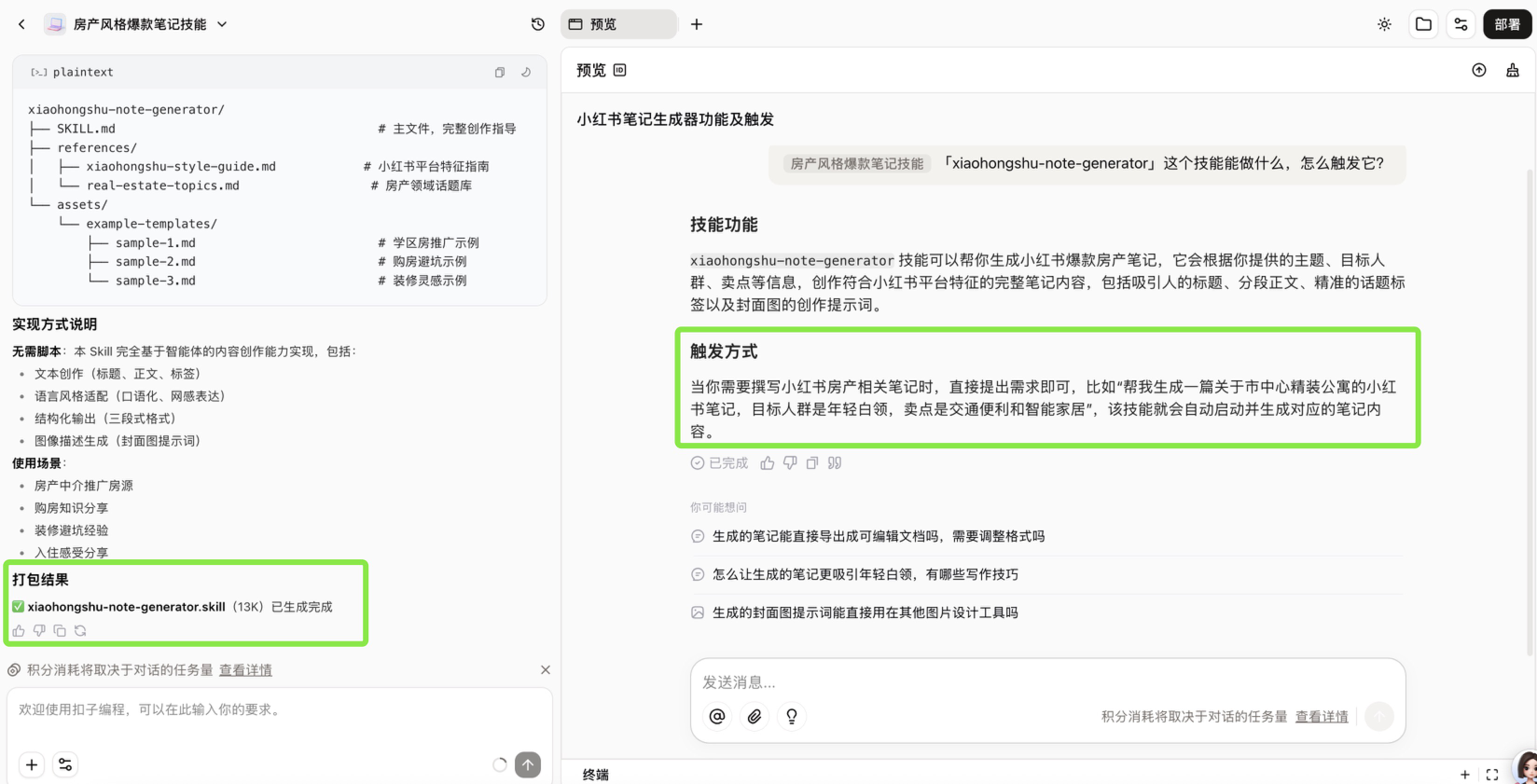
Task: Click 查看详情 link in left panel notice
Action: click(x=246, y=670)
